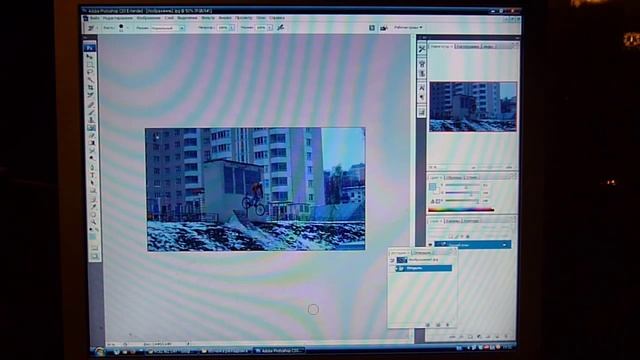Hide the layer via its eye icon
640x360 pixels.
point(430,244)
